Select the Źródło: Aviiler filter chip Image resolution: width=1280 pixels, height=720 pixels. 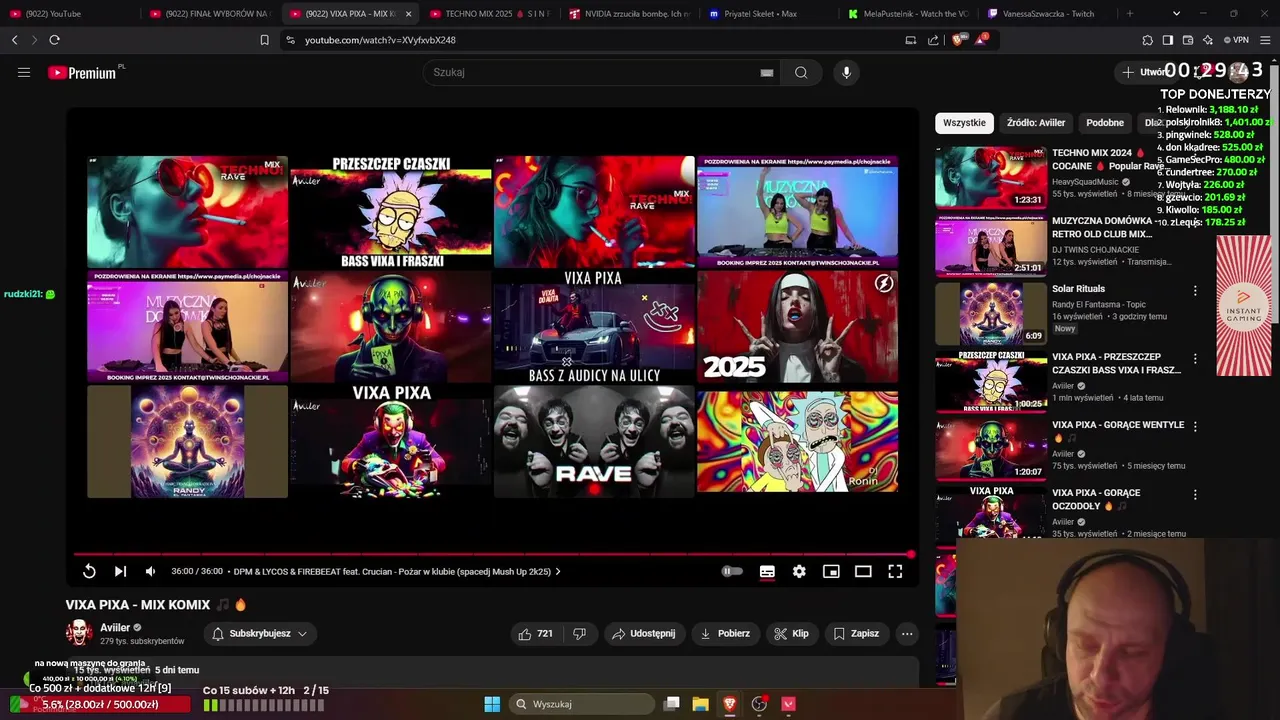1036,122
